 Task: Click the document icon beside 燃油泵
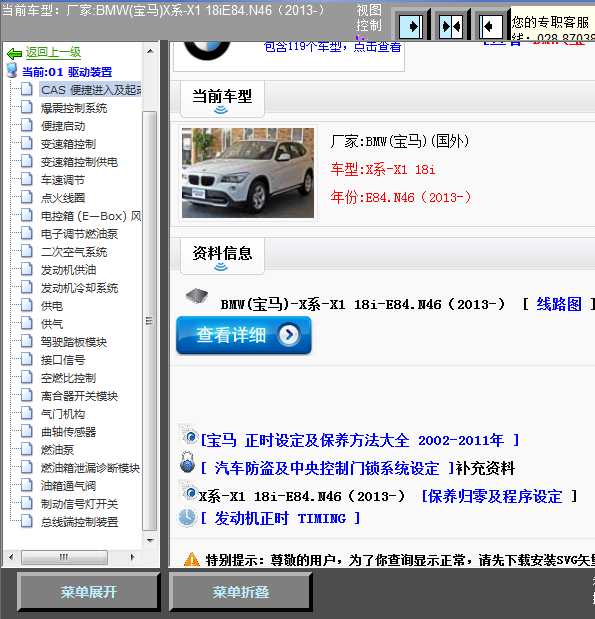click(x=26, y=449)
